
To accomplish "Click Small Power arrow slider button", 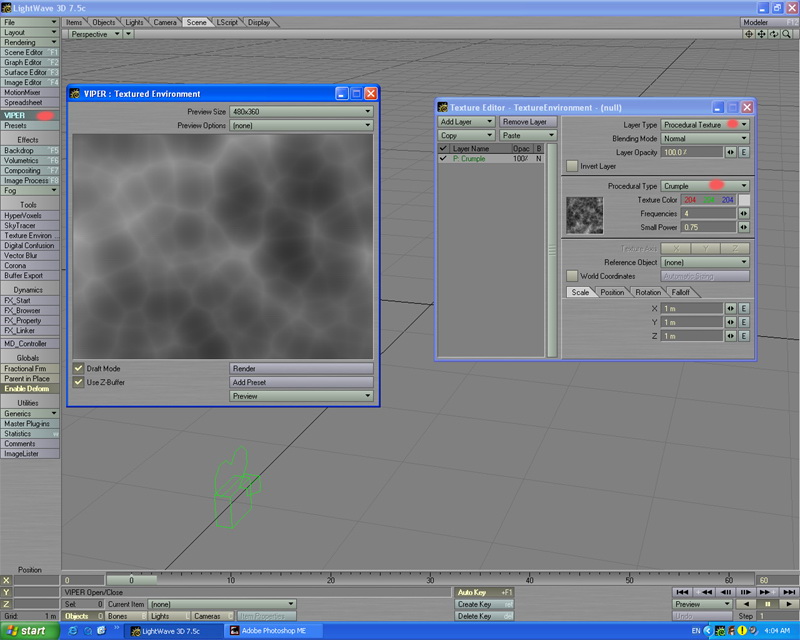I will click(744, 227).
